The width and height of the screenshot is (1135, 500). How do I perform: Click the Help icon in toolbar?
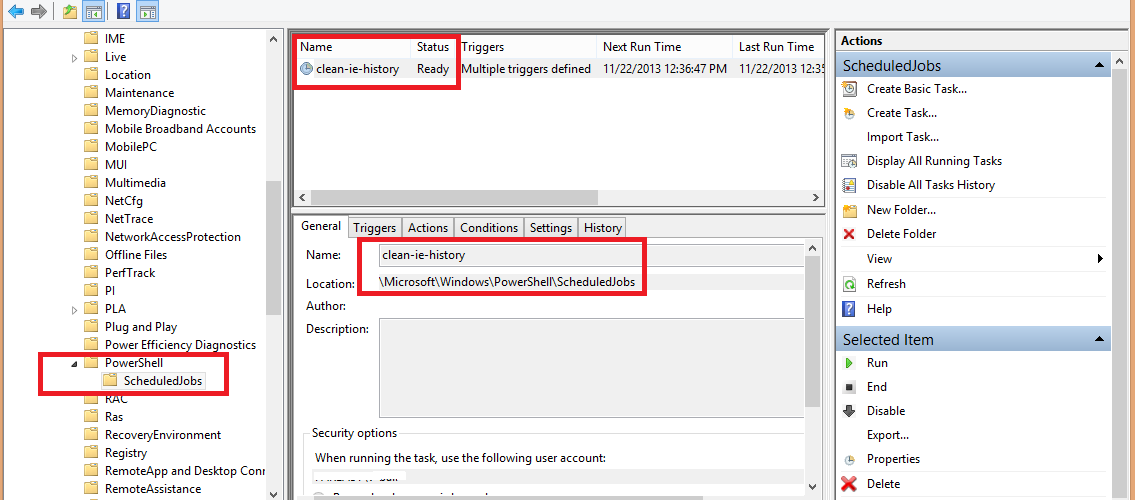123,12
